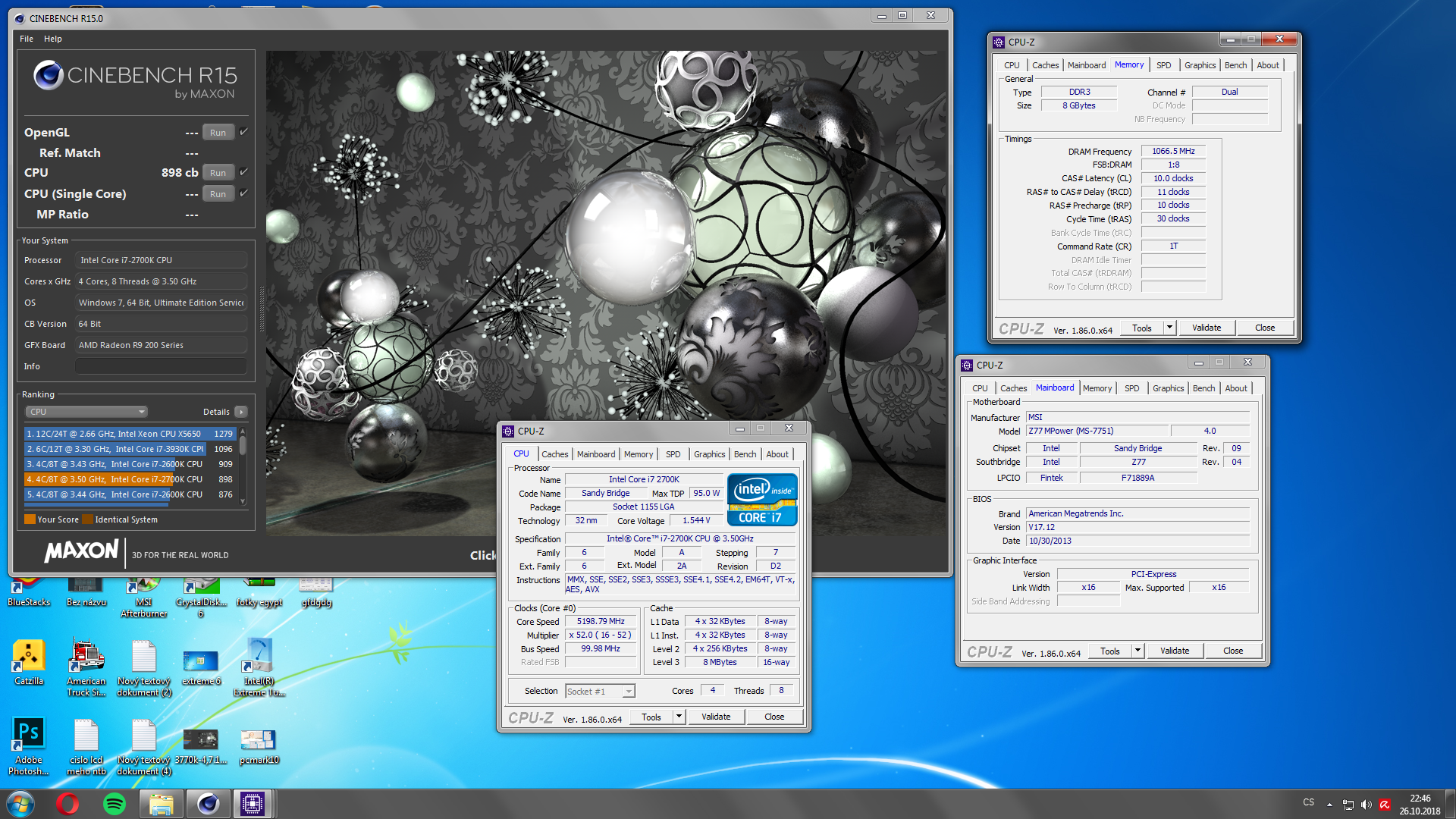Screen dimensions: 1456x819
Task: Select ranking row Xeon CPU X5650
Action: 130,434
